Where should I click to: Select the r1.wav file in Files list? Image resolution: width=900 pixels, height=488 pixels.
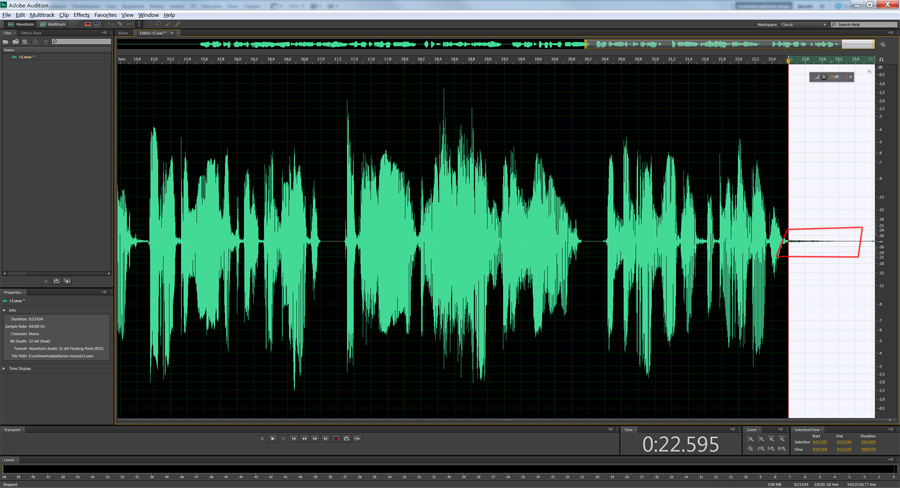[26, 57]
